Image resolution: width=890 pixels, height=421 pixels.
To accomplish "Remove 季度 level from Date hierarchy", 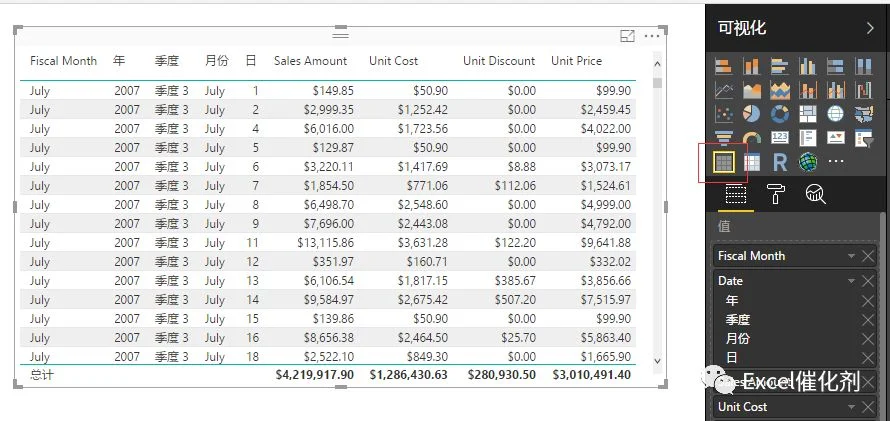I will (868, 320).
